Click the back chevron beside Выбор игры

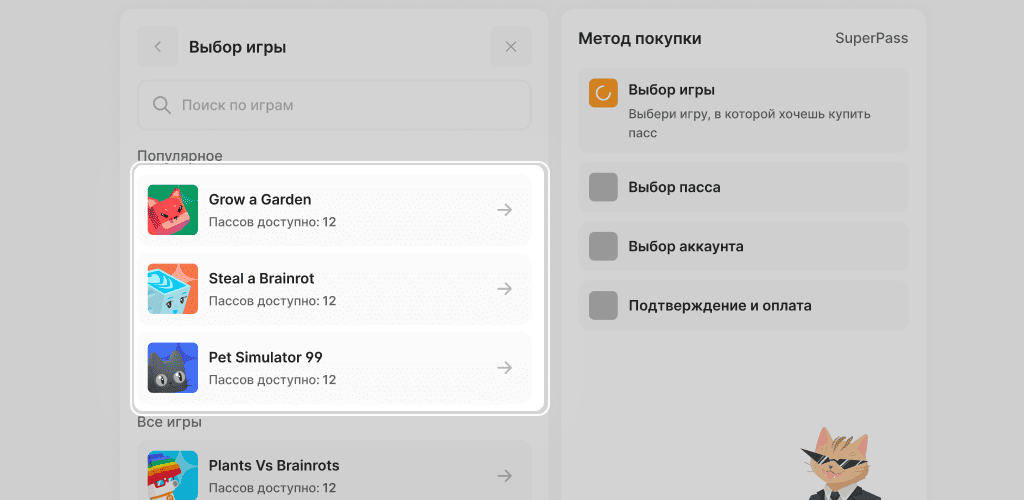157,47
